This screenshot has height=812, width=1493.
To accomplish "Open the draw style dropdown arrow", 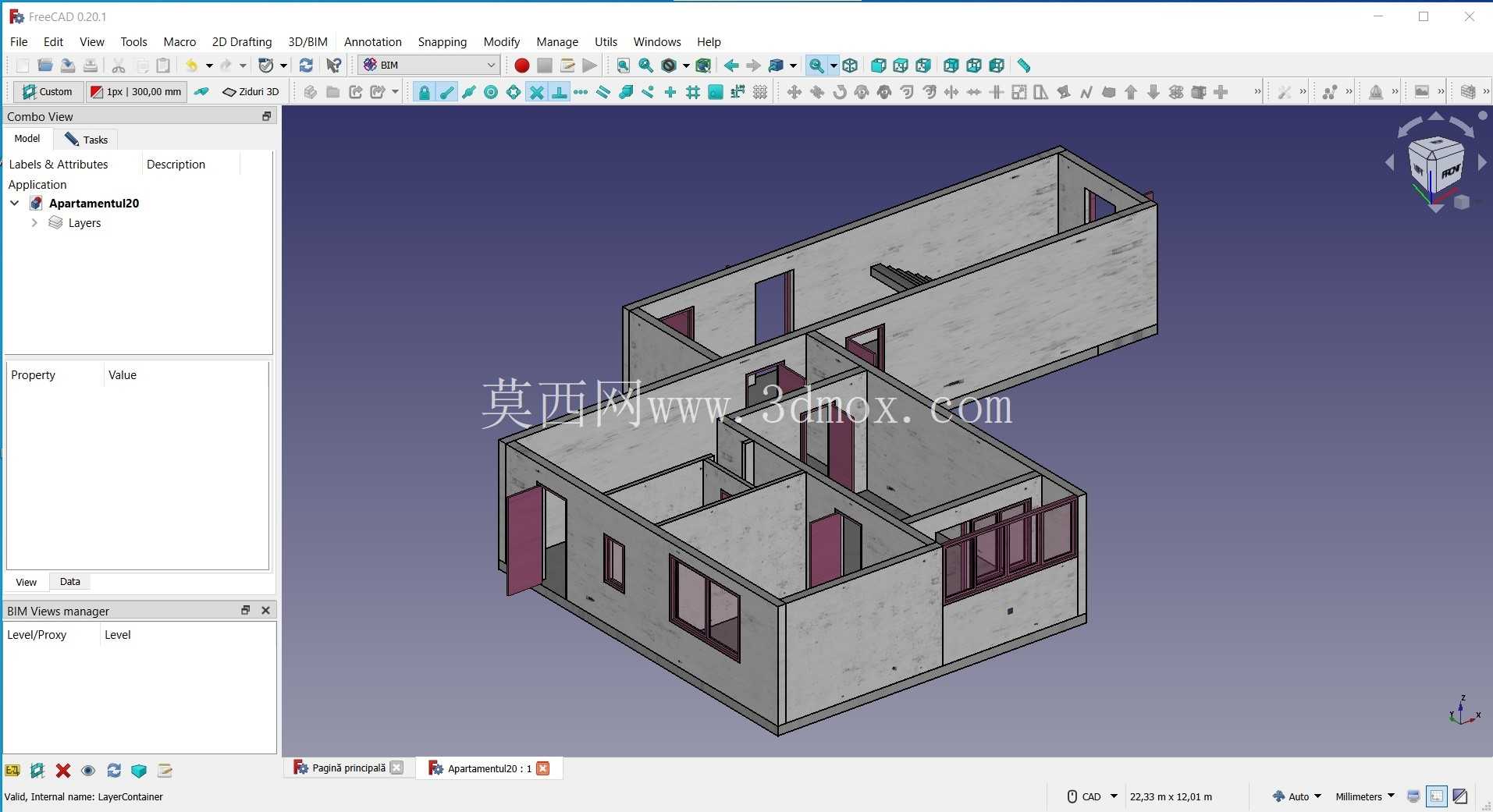I will [686, 66].
